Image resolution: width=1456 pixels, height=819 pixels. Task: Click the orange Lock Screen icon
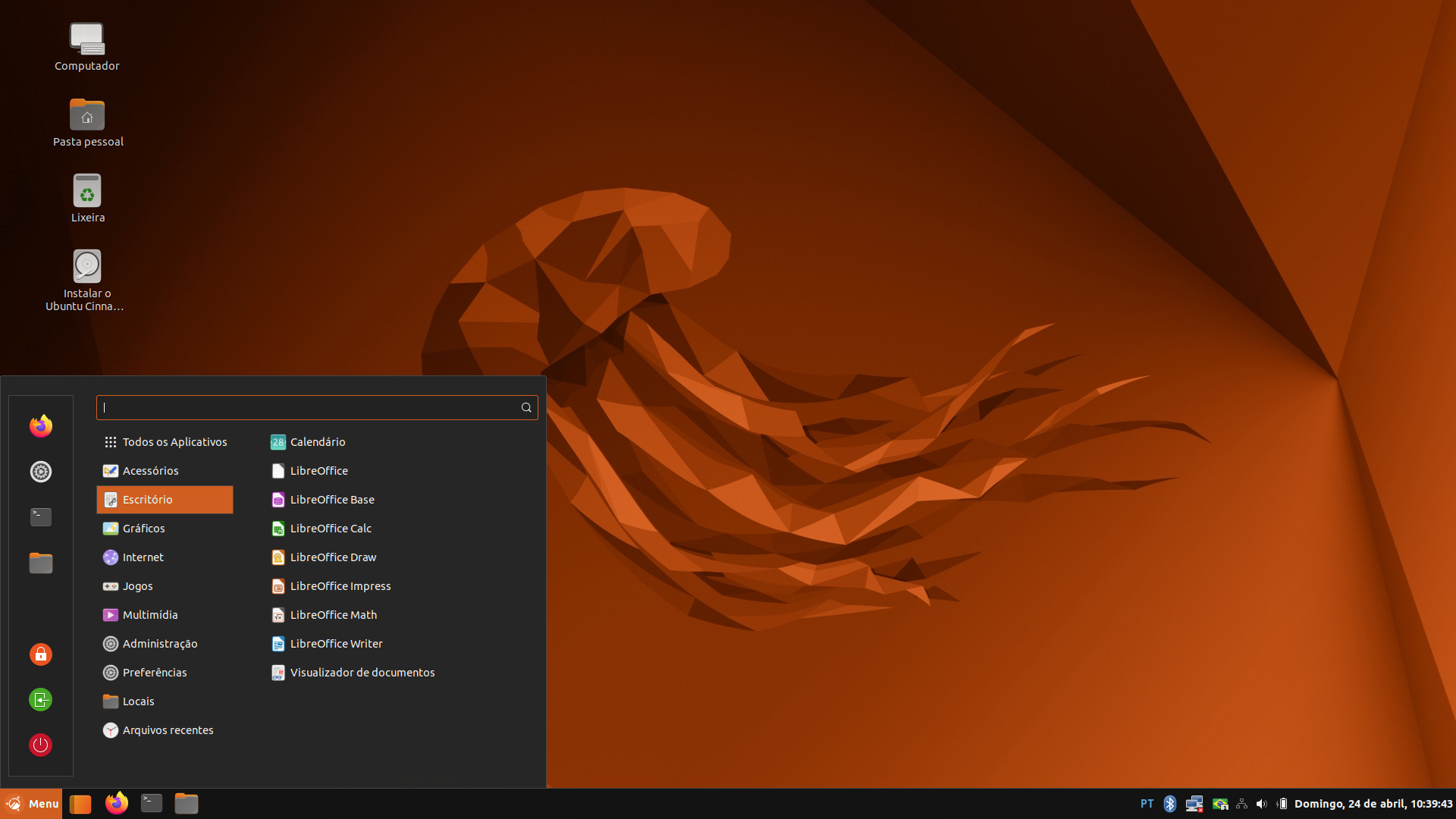[41, 654]
